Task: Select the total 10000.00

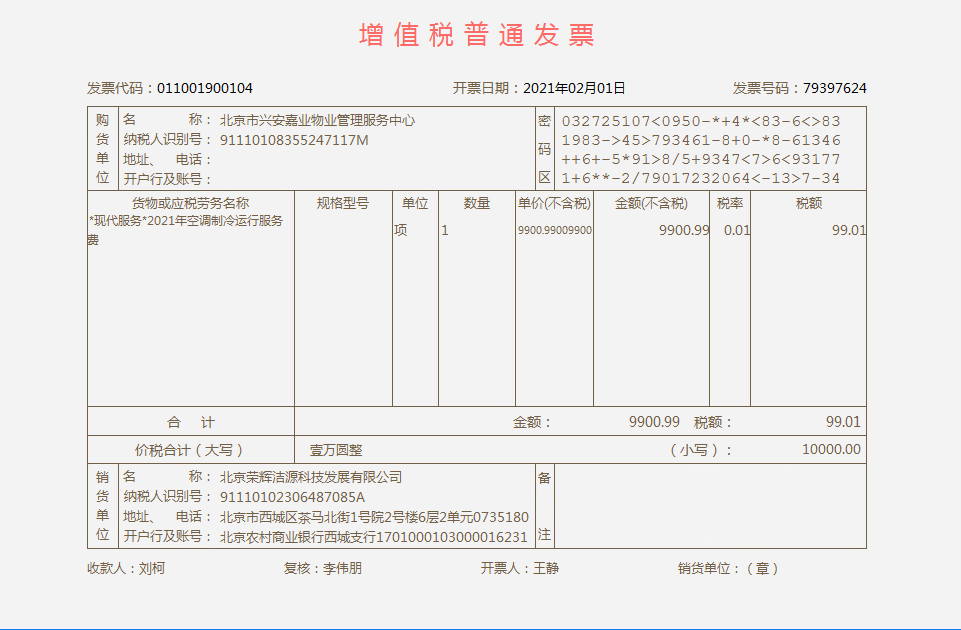Action: [832, 450]
